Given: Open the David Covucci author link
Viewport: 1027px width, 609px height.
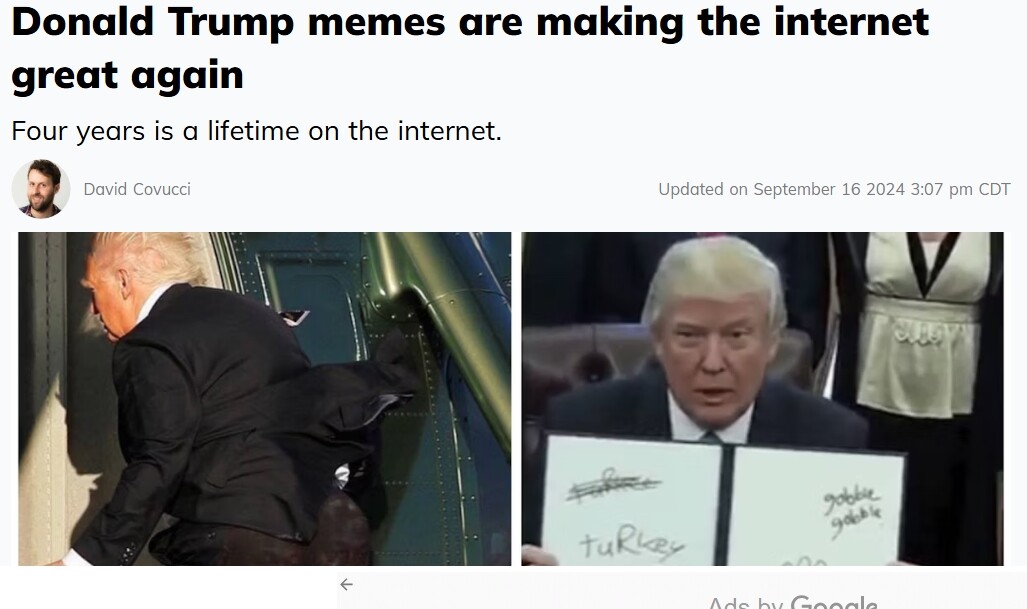Looking at the screenshot, I should tap(137, 189).
